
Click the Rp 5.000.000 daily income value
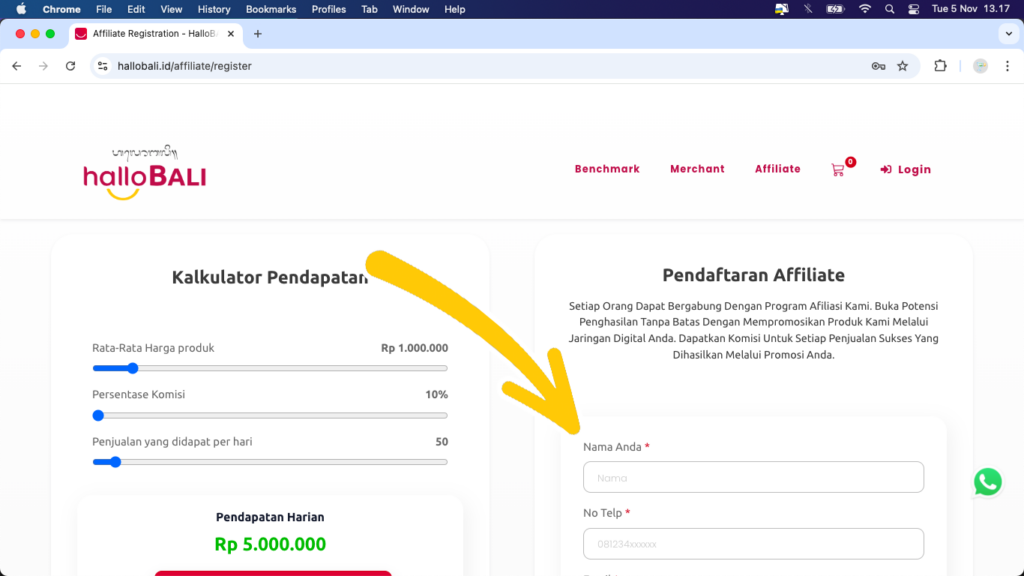coord(270,544)
